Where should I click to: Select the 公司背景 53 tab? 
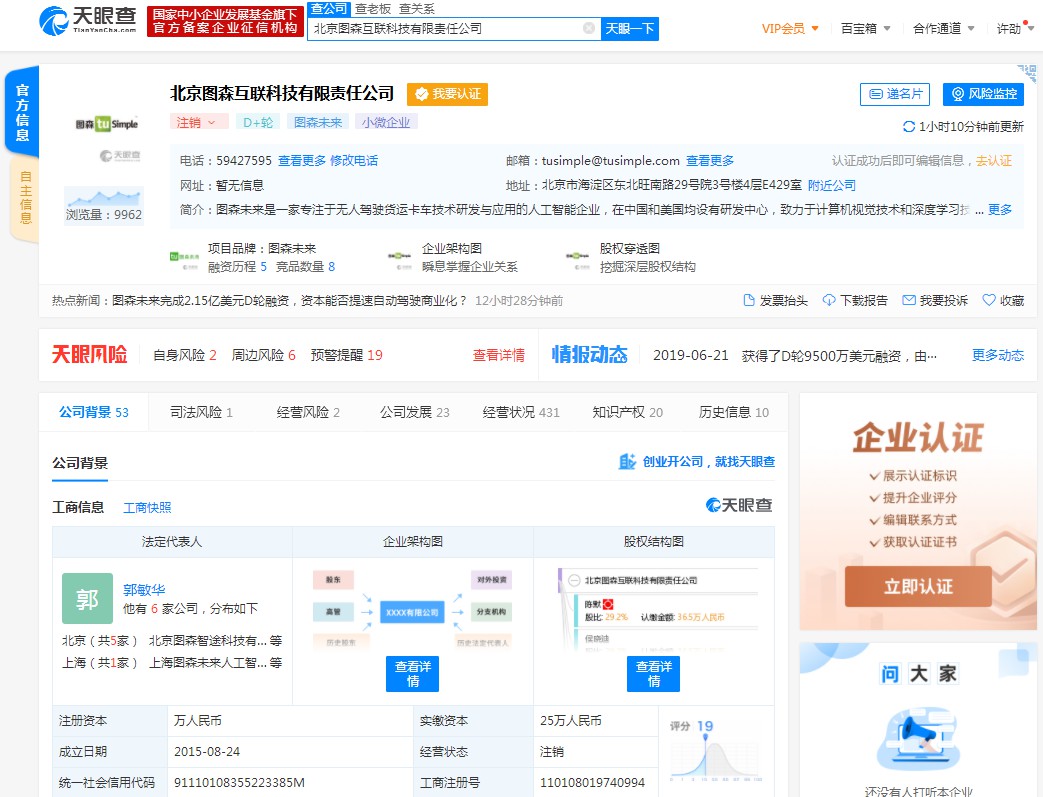[x=94, y=412]
